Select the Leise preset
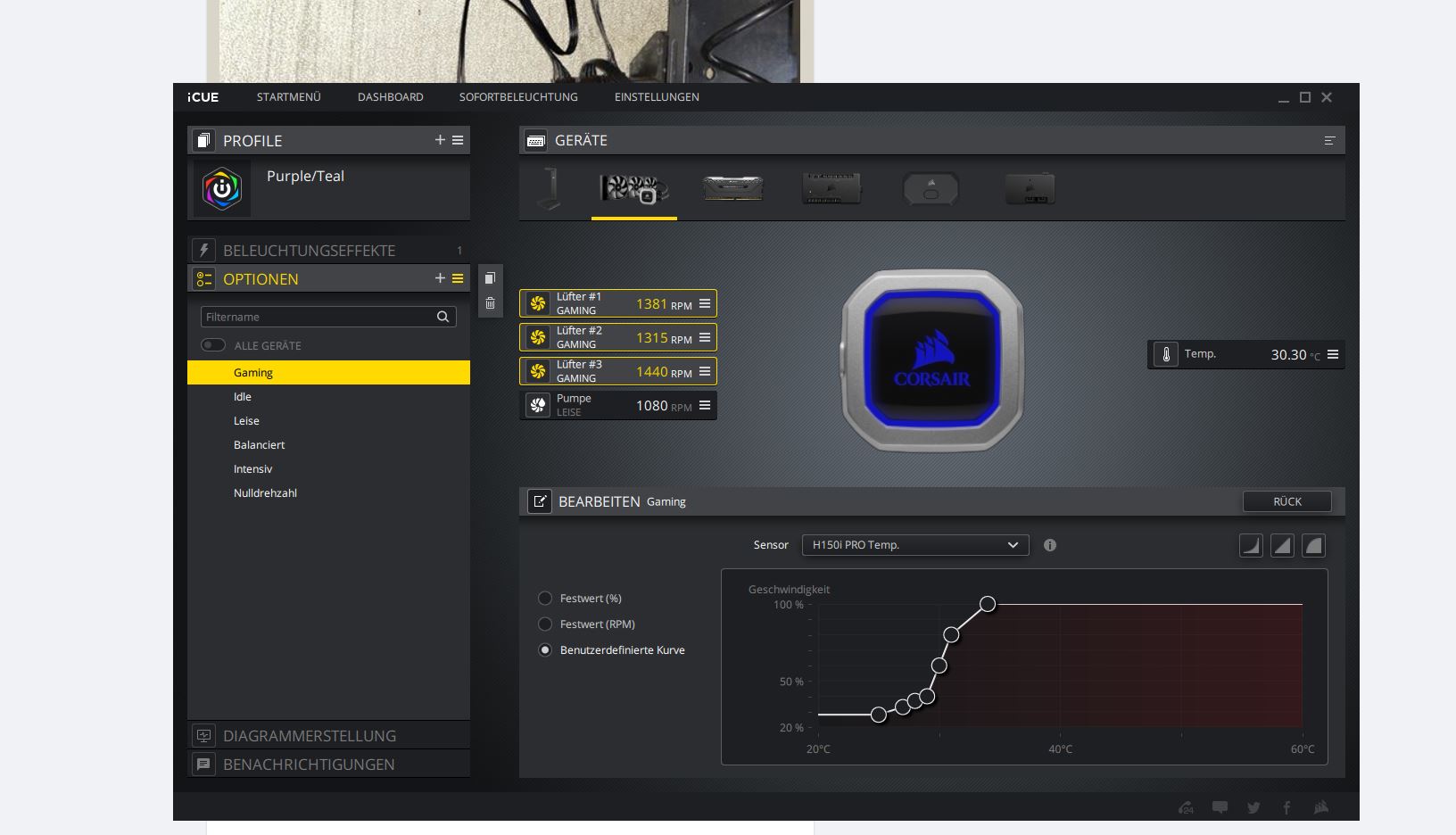Screen dimensions: 1456x835 coord(328,421)
